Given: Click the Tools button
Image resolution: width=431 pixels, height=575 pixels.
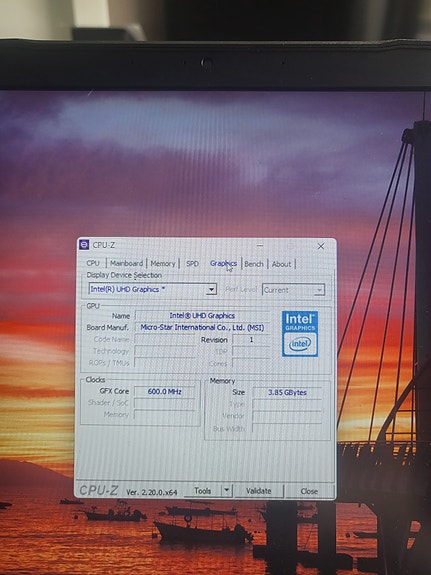Looking at the screenshot, I should pos(202,491).
